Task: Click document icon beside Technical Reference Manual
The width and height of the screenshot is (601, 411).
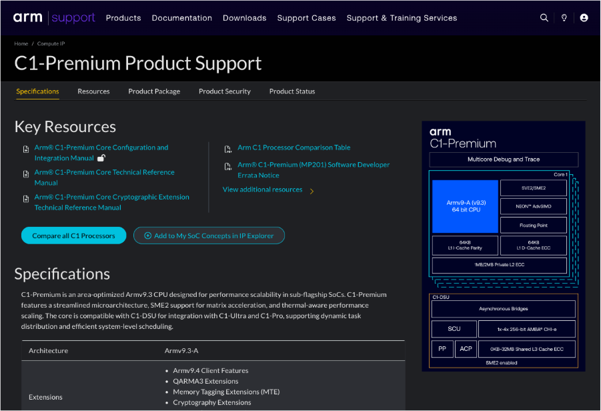Action: pyautogui.click(x=26, y=174)
